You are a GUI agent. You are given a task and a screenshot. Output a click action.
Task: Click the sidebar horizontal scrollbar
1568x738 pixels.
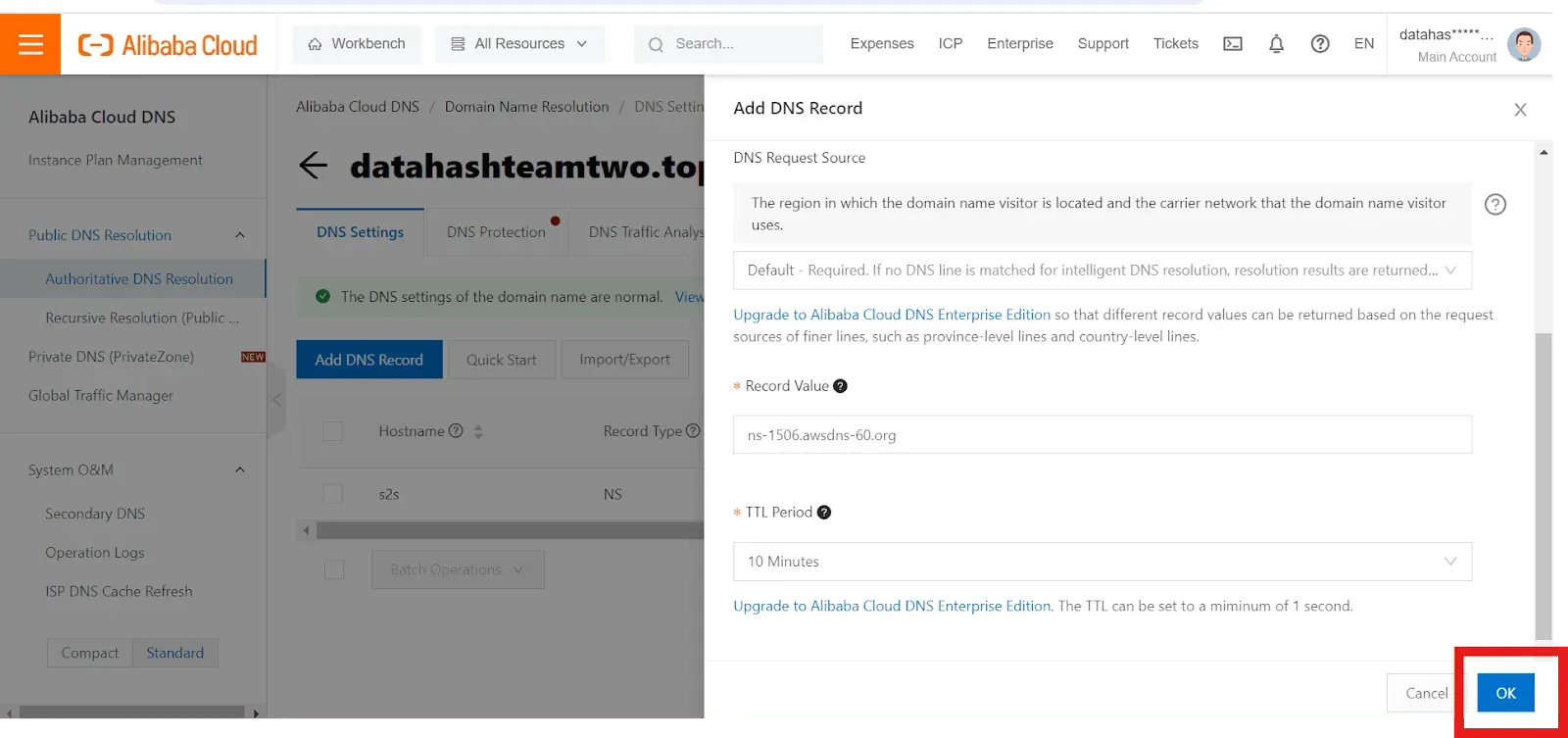131,713
